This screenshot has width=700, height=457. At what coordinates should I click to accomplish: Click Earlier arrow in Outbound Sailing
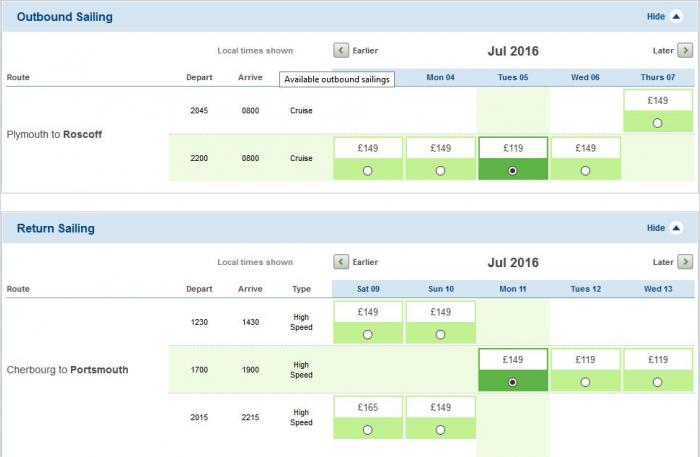[341, 50]
